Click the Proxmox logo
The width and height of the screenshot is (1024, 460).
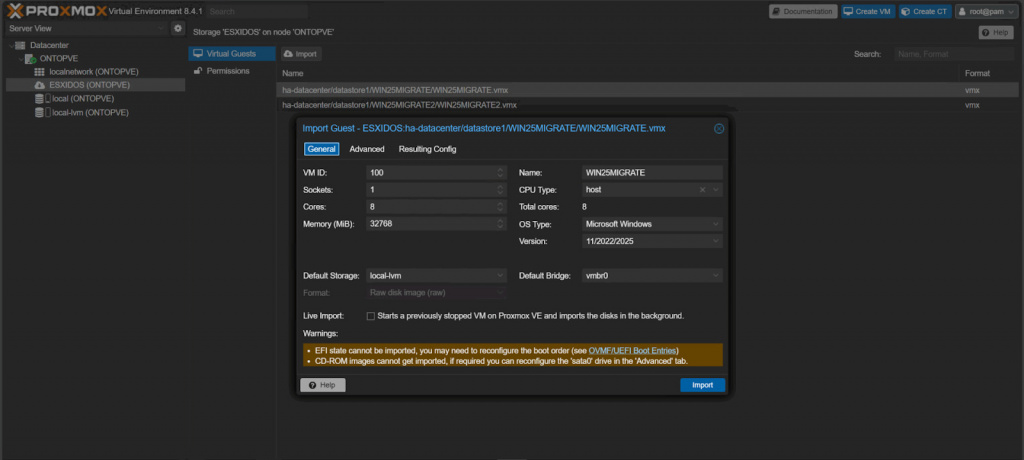click(56, 11)
